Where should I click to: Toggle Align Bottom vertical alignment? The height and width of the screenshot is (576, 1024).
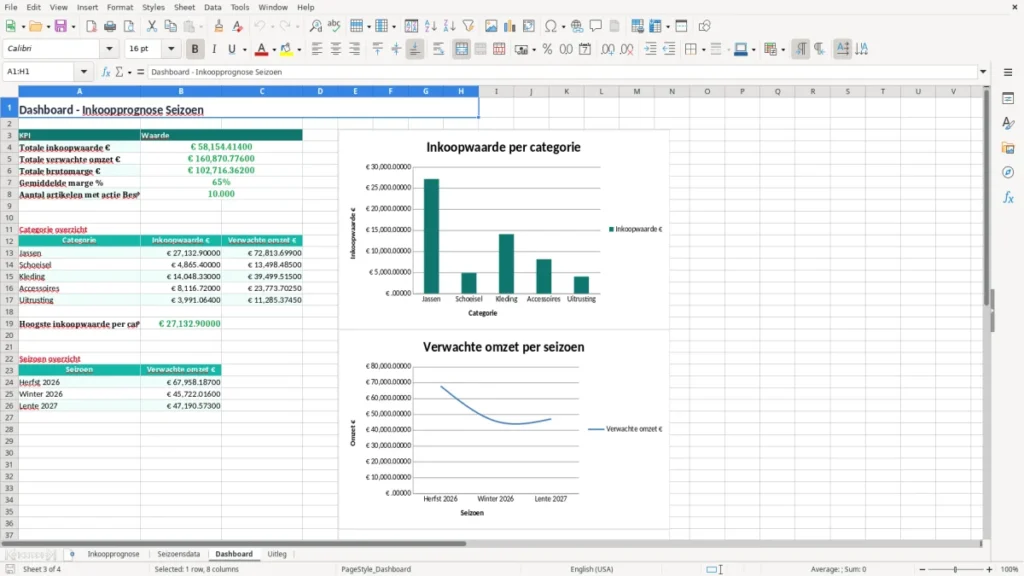coord(415,49)
